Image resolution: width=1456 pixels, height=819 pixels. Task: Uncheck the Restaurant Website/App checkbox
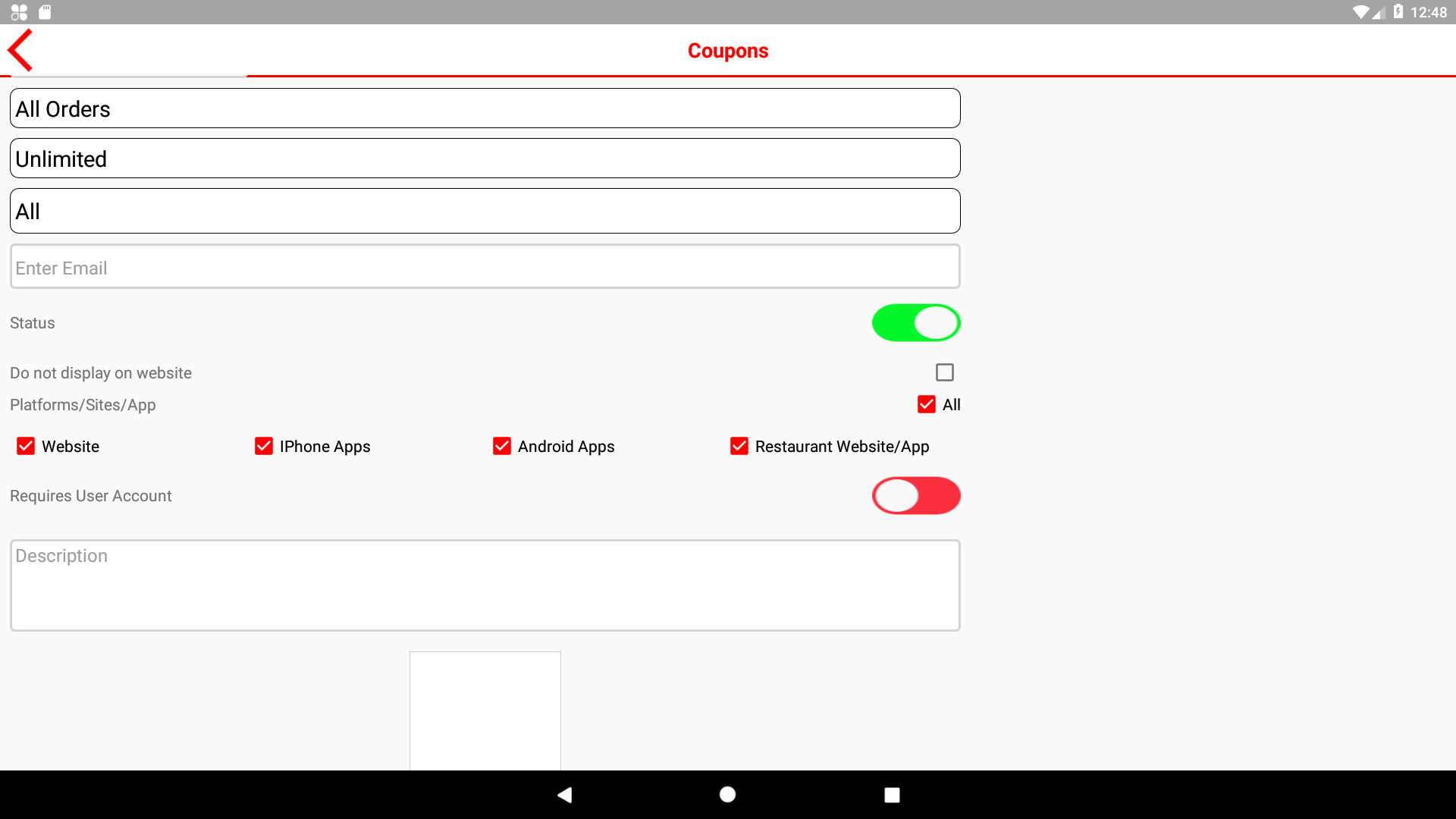coord(739,446)
